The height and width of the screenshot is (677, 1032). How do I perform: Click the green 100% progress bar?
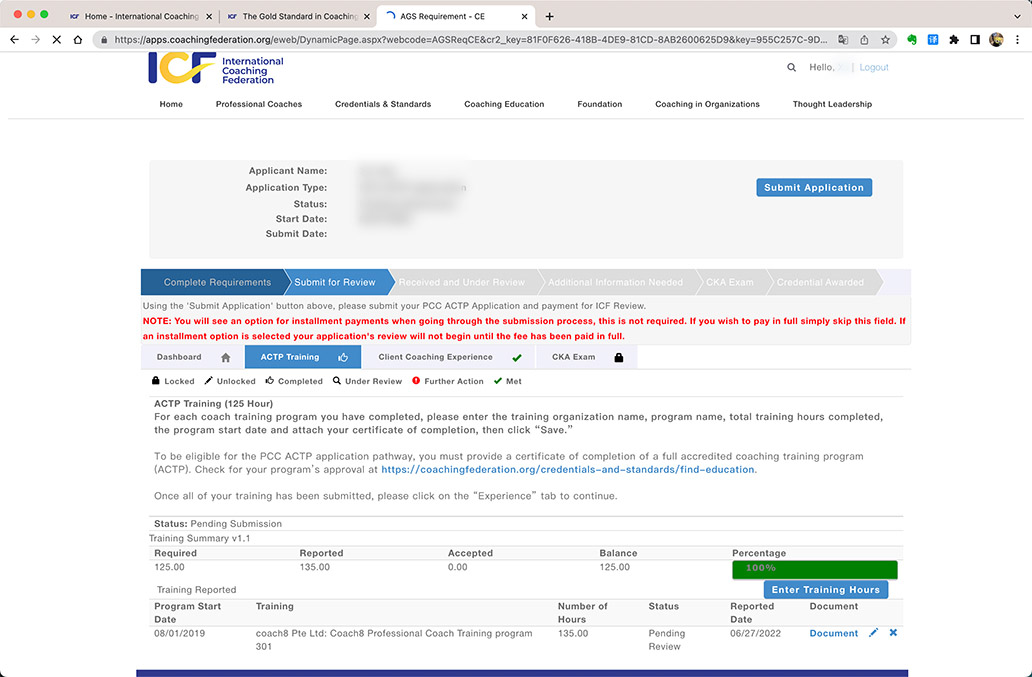click(814, 569)
